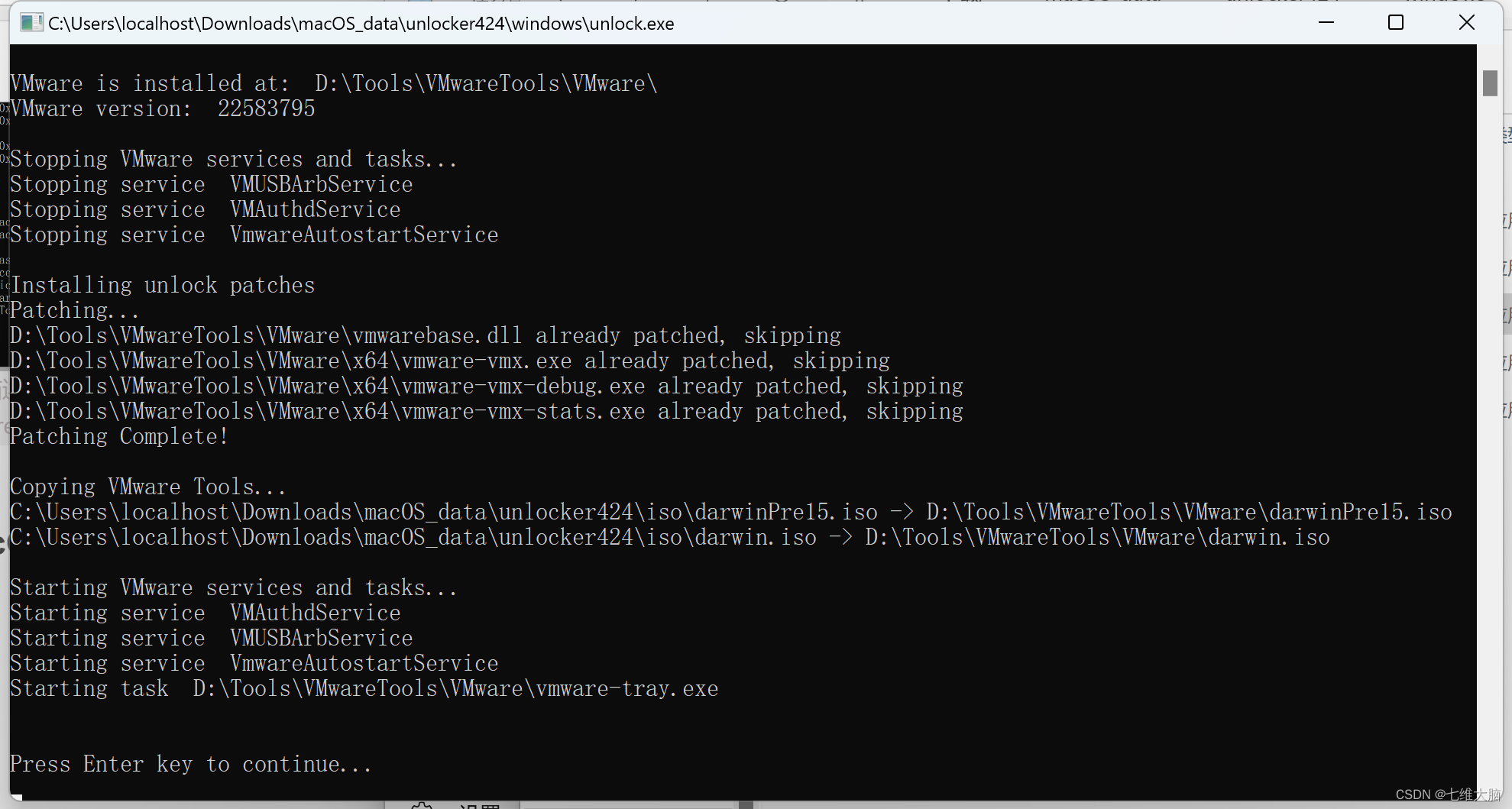Click the 'Stopping service VMUSBArbService' line

tap(212, 185)
